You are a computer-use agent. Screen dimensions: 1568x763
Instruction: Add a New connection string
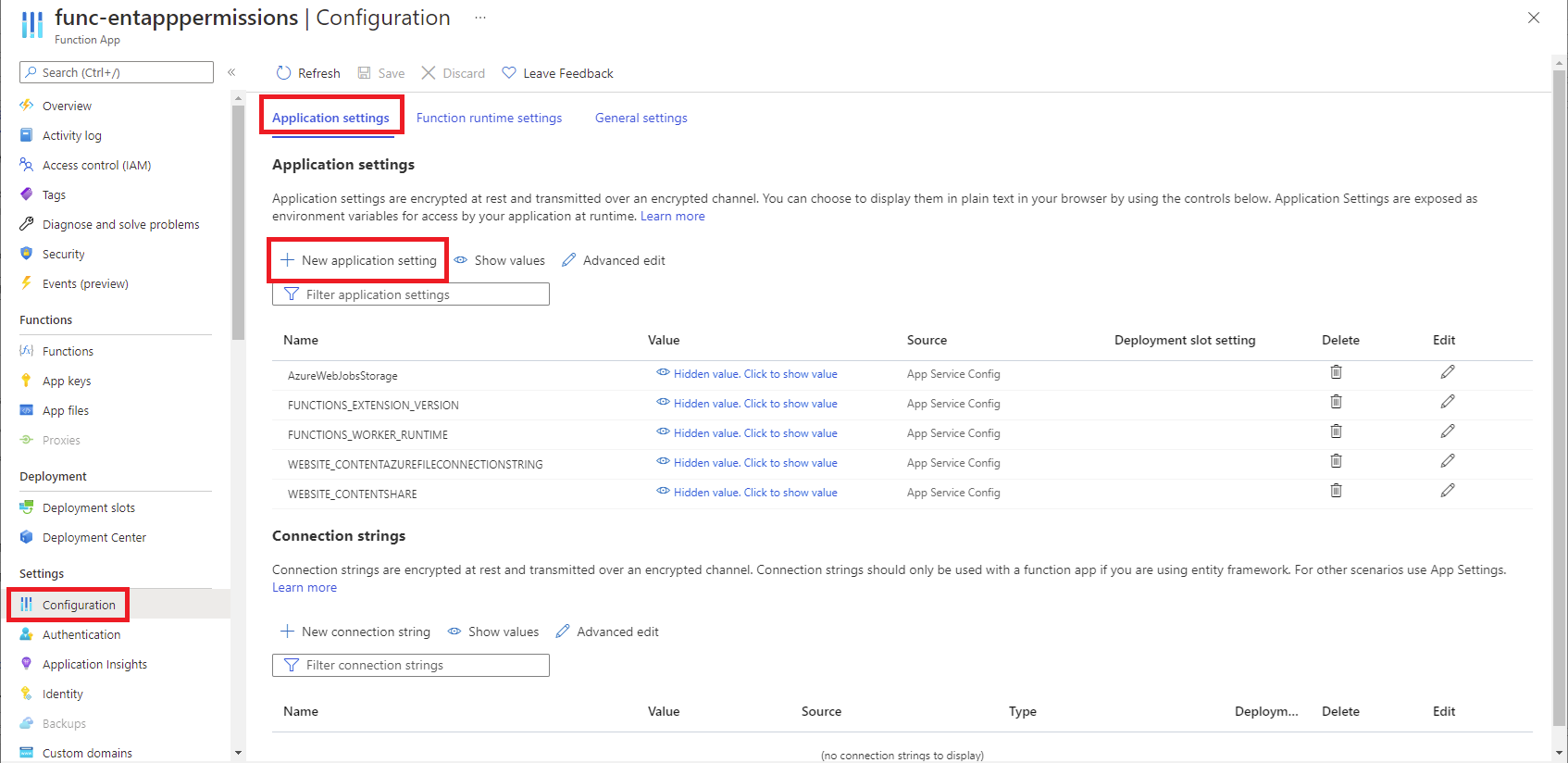(355, 632)
